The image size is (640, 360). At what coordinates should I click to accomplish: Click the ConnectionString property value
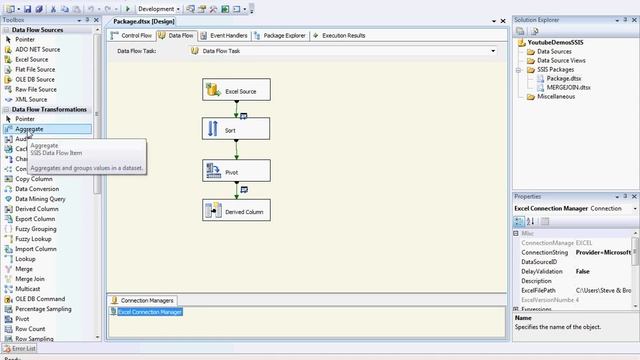[x=603, y=253]
